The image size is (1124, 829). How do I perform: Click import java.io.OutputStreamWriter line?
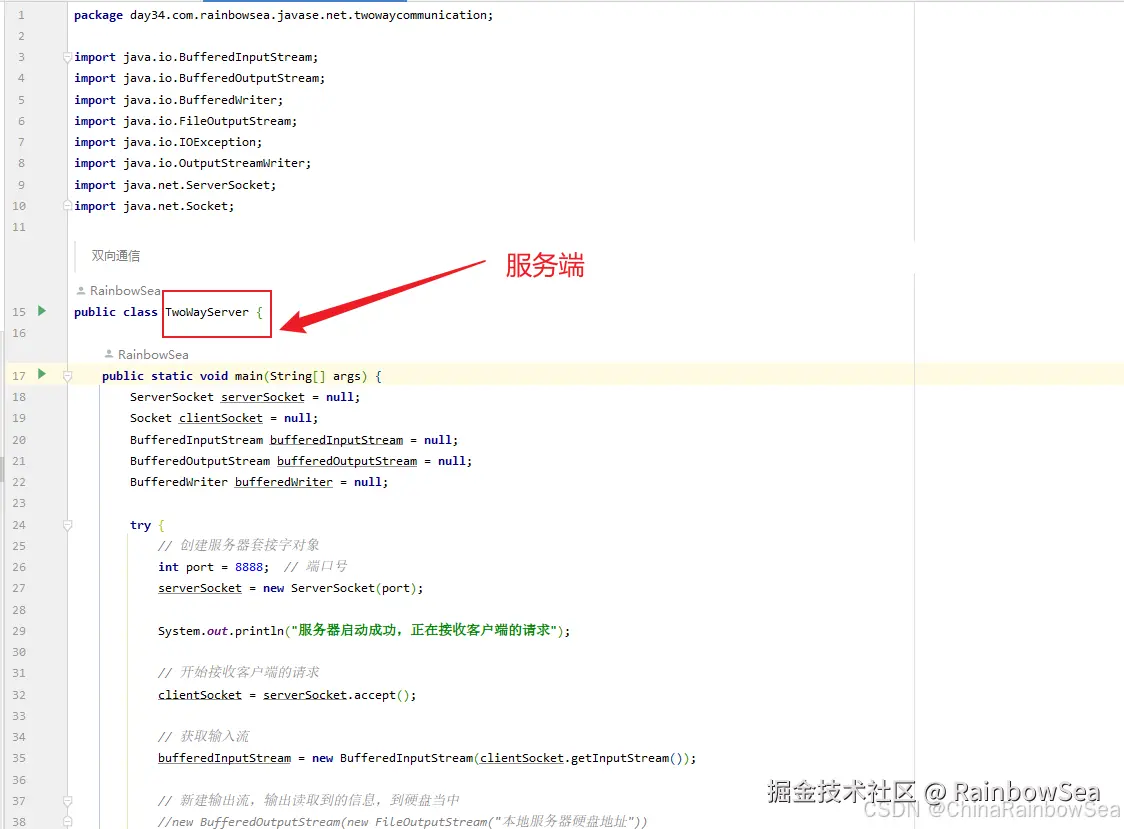[x=192, y=164]
